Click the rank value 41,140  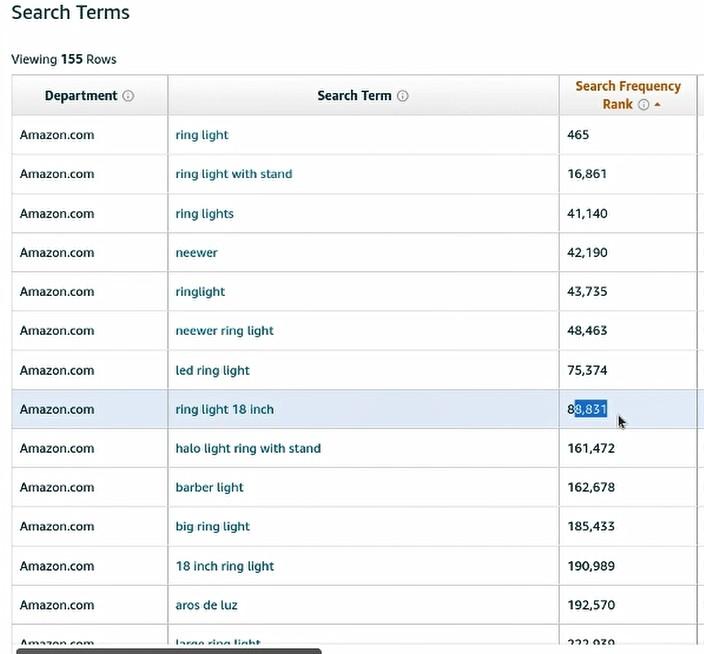point(587,213)
